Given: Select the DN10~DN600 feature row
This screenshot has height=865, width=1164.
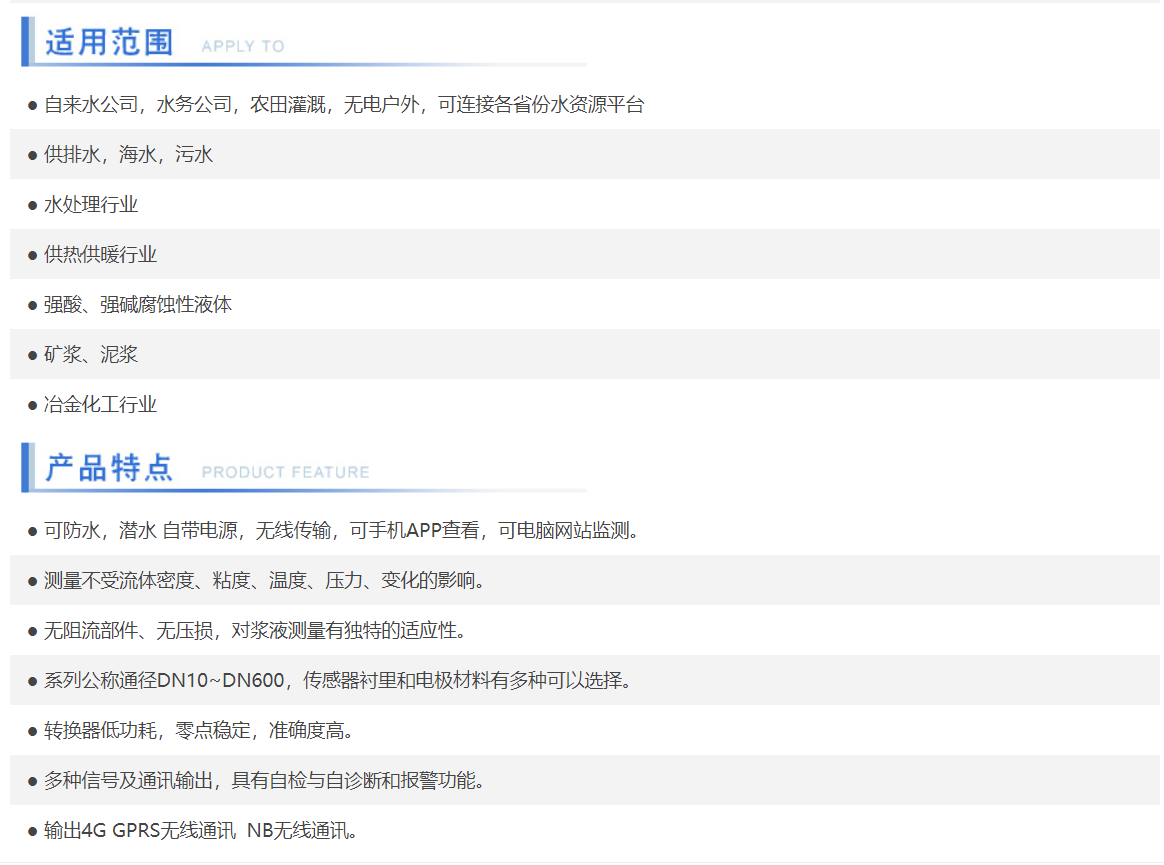Looking at the screenshot, I should tap(338, 681).
